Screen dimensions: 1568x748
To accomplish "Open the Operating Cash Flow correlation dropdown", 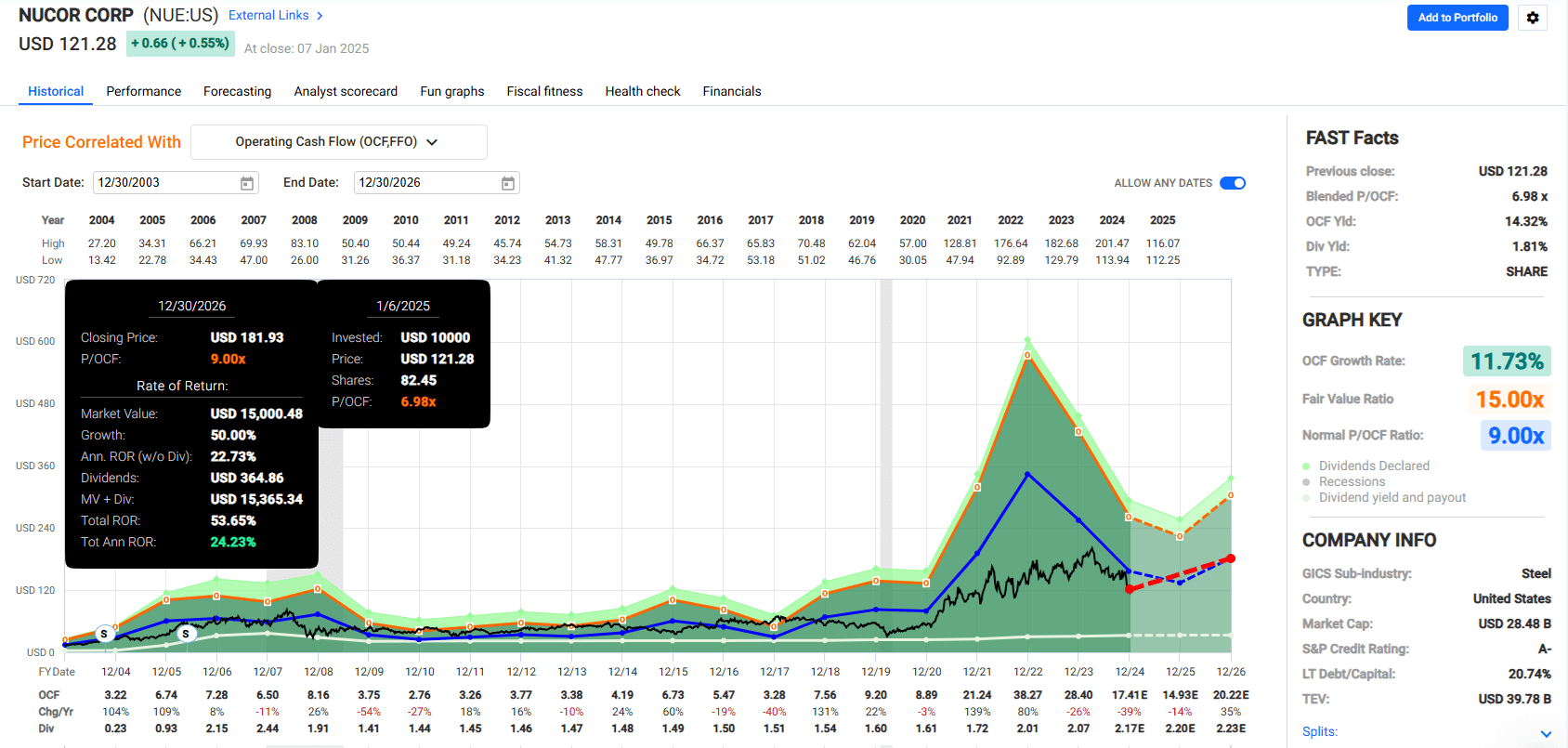I will pyautogui.click(x=339, y=142).
